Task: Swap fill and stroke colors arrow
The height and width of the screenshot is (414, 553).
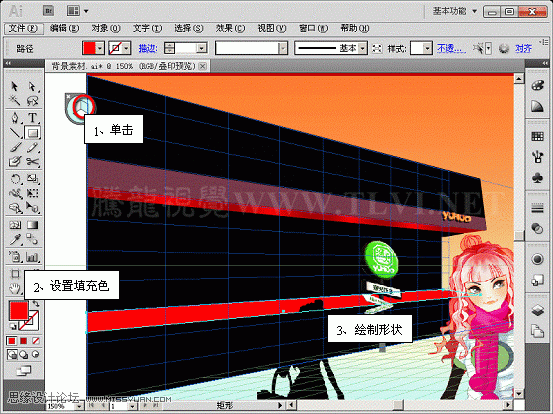Action: click(x=36, y=304)
